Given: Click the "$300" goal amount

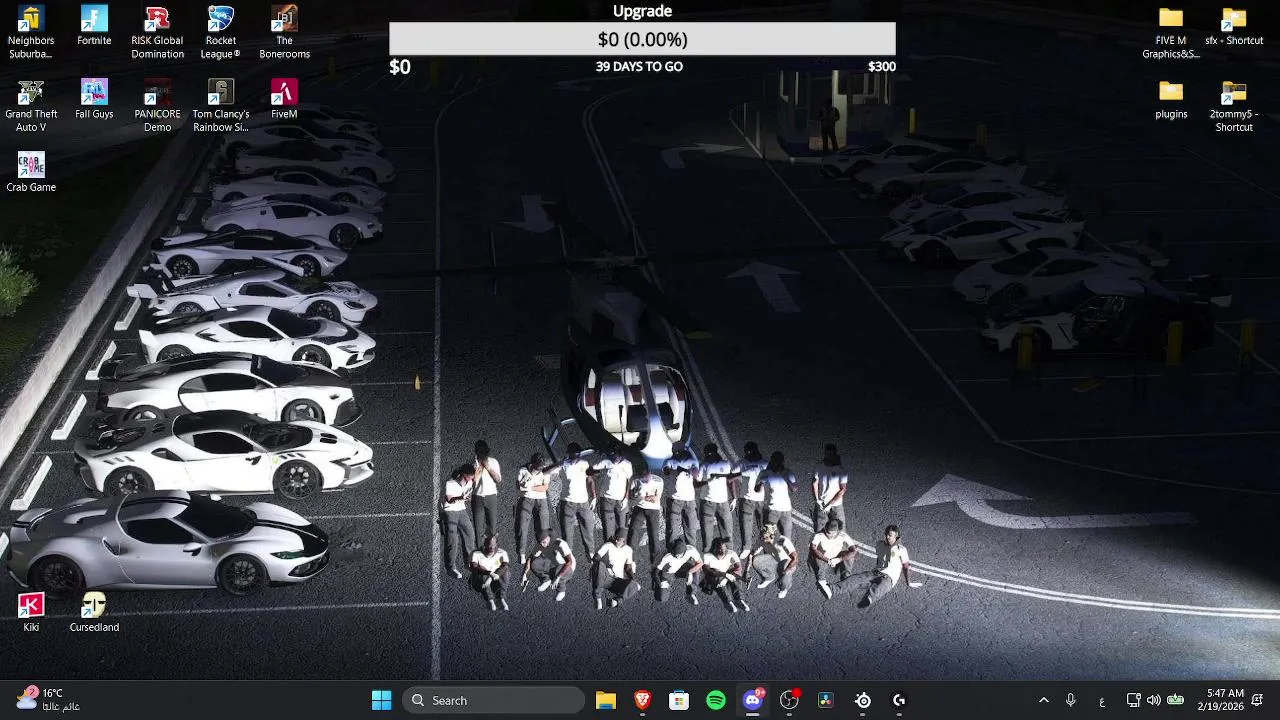Looking at the screenshot, I should [x=882, y=67].
